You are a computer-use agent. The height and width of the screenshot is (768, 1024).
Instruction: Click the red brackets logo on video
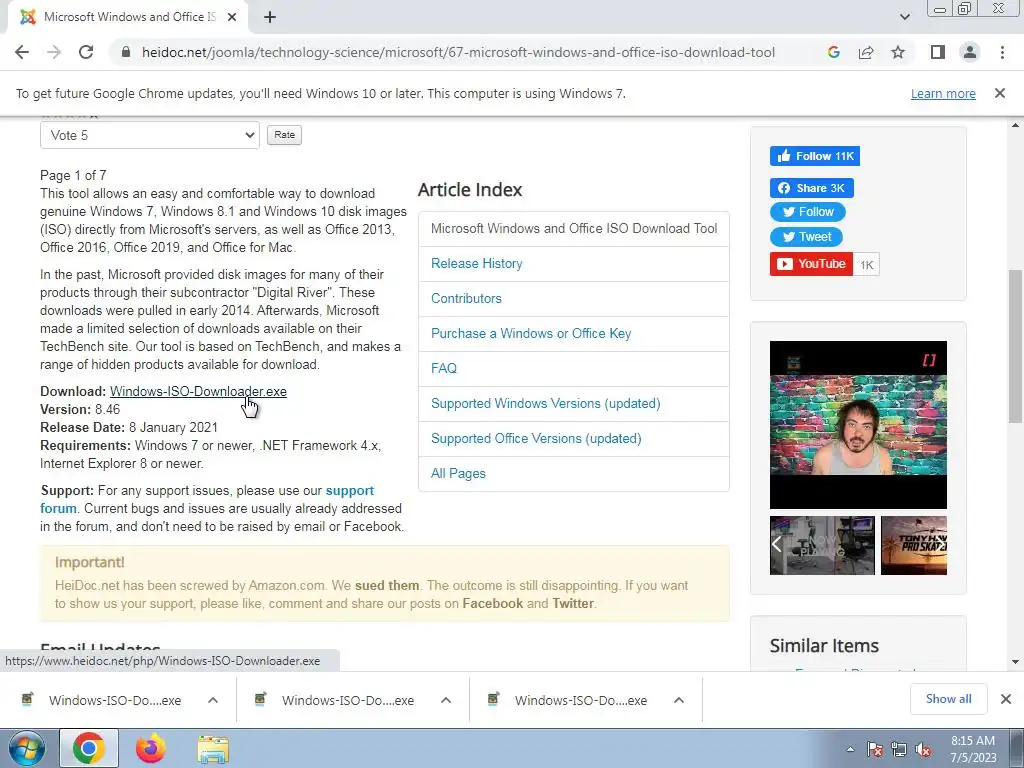(929, 360)
